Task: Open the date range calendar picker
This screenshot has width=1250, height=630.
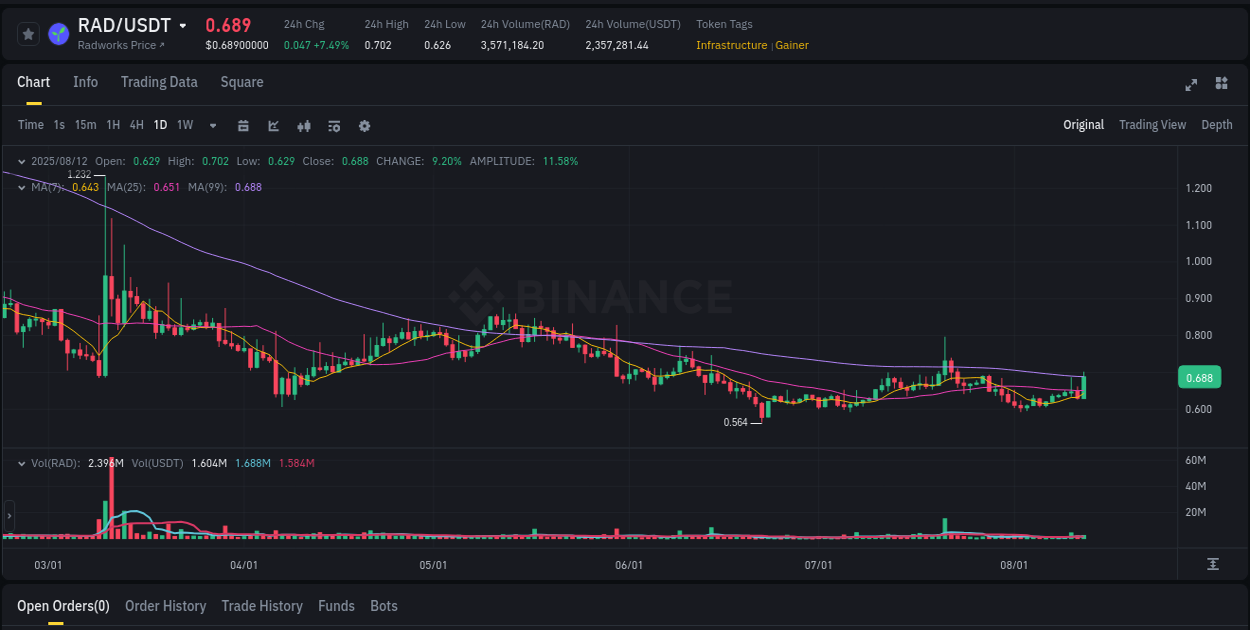Action: tap(243, 126)
